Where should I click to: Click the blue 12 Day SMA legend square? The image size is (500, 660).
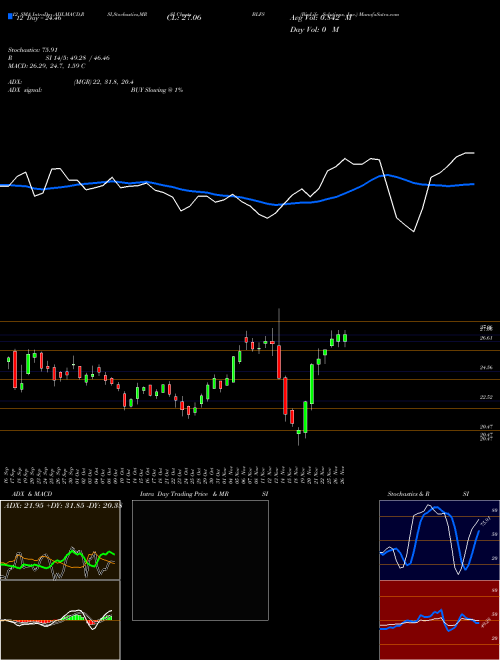tap(10, 17)
